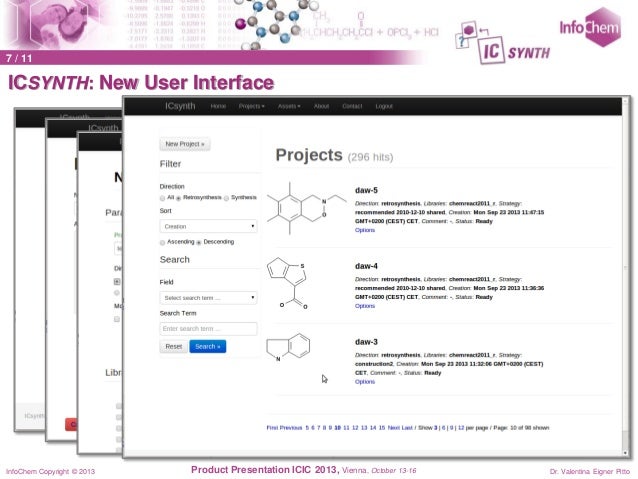Choose Descending sort order

coord(199,242)
